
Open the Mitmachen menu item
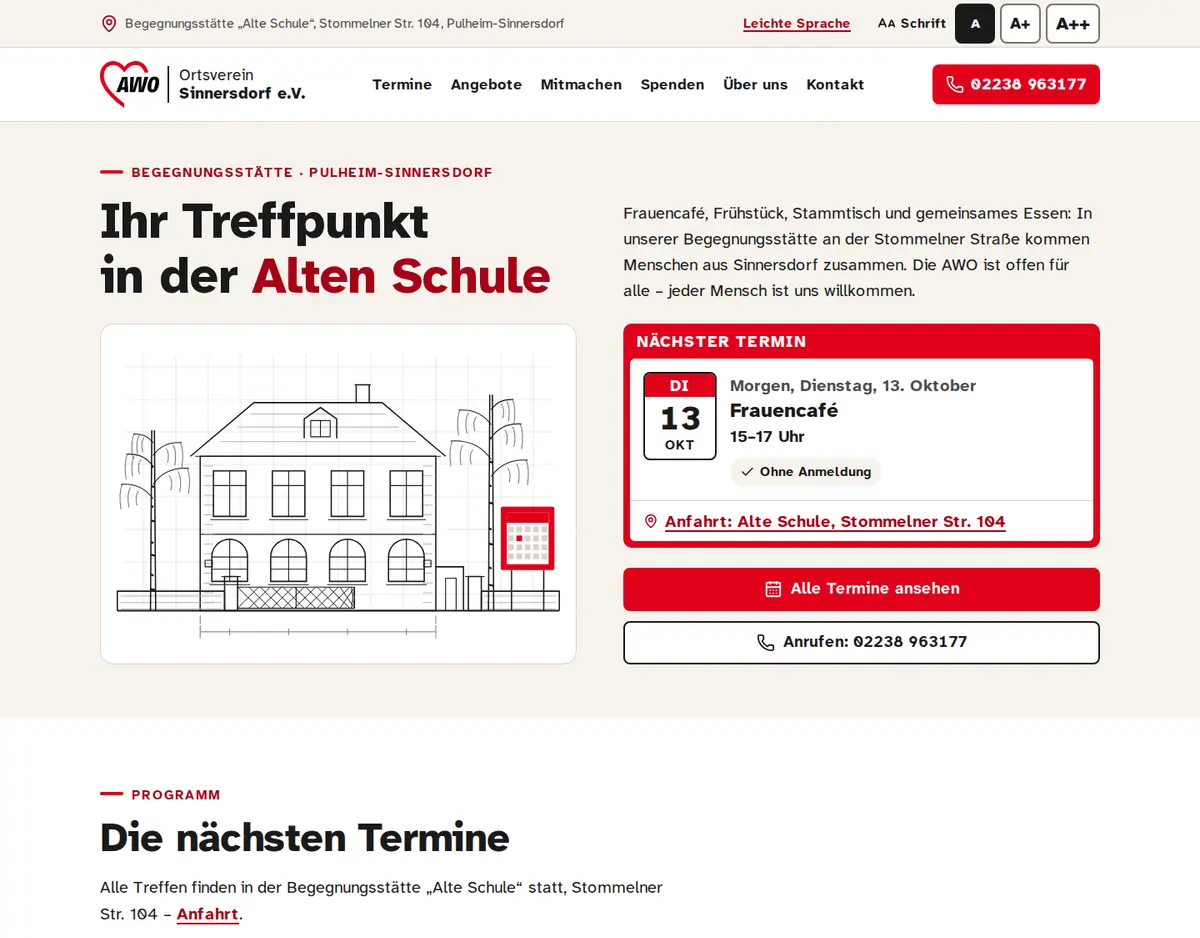pyautogui.click(x=581, y=84)
